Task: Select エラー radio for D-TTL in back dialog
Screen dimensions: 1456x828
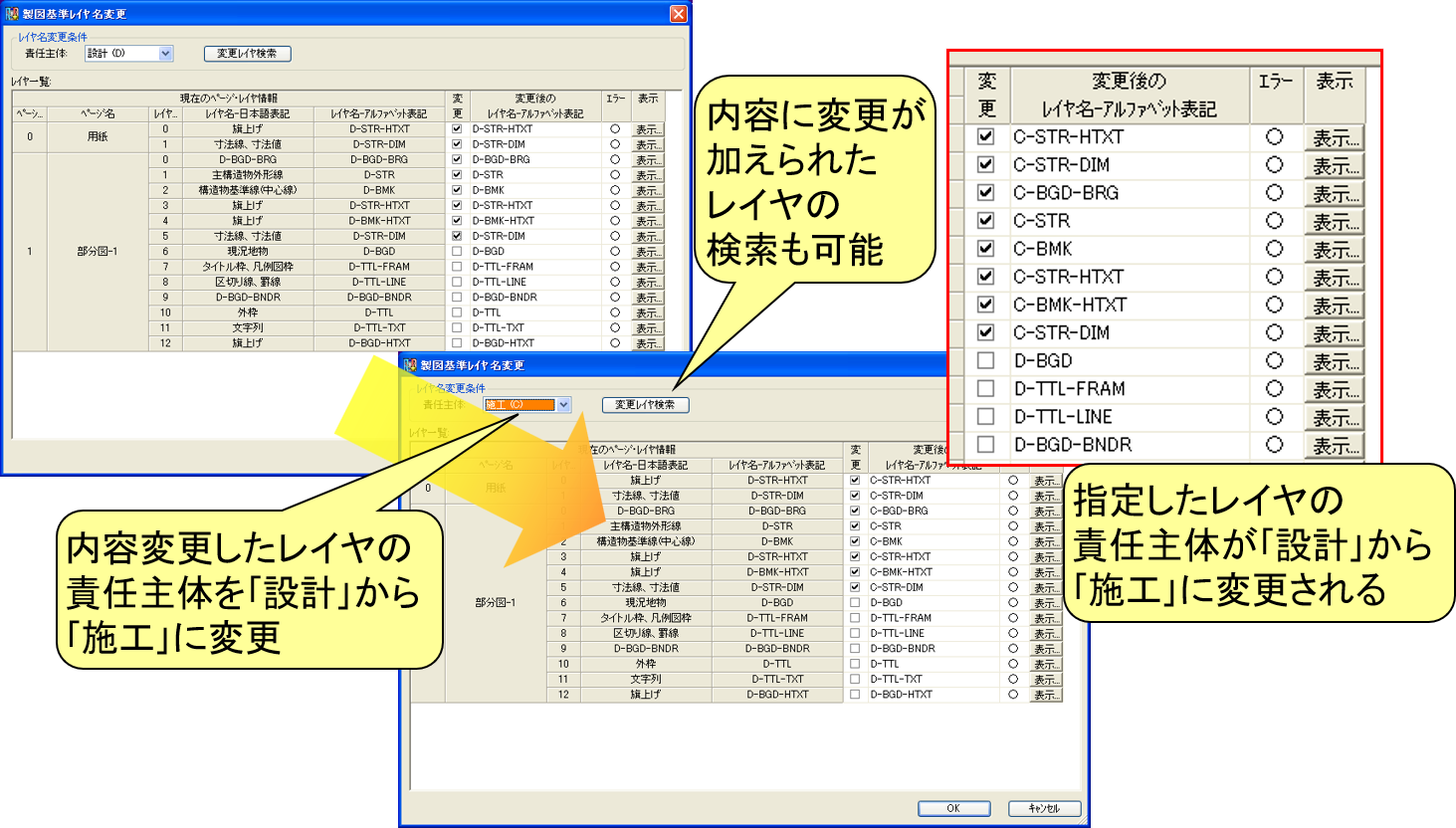Action: (615, 312)
